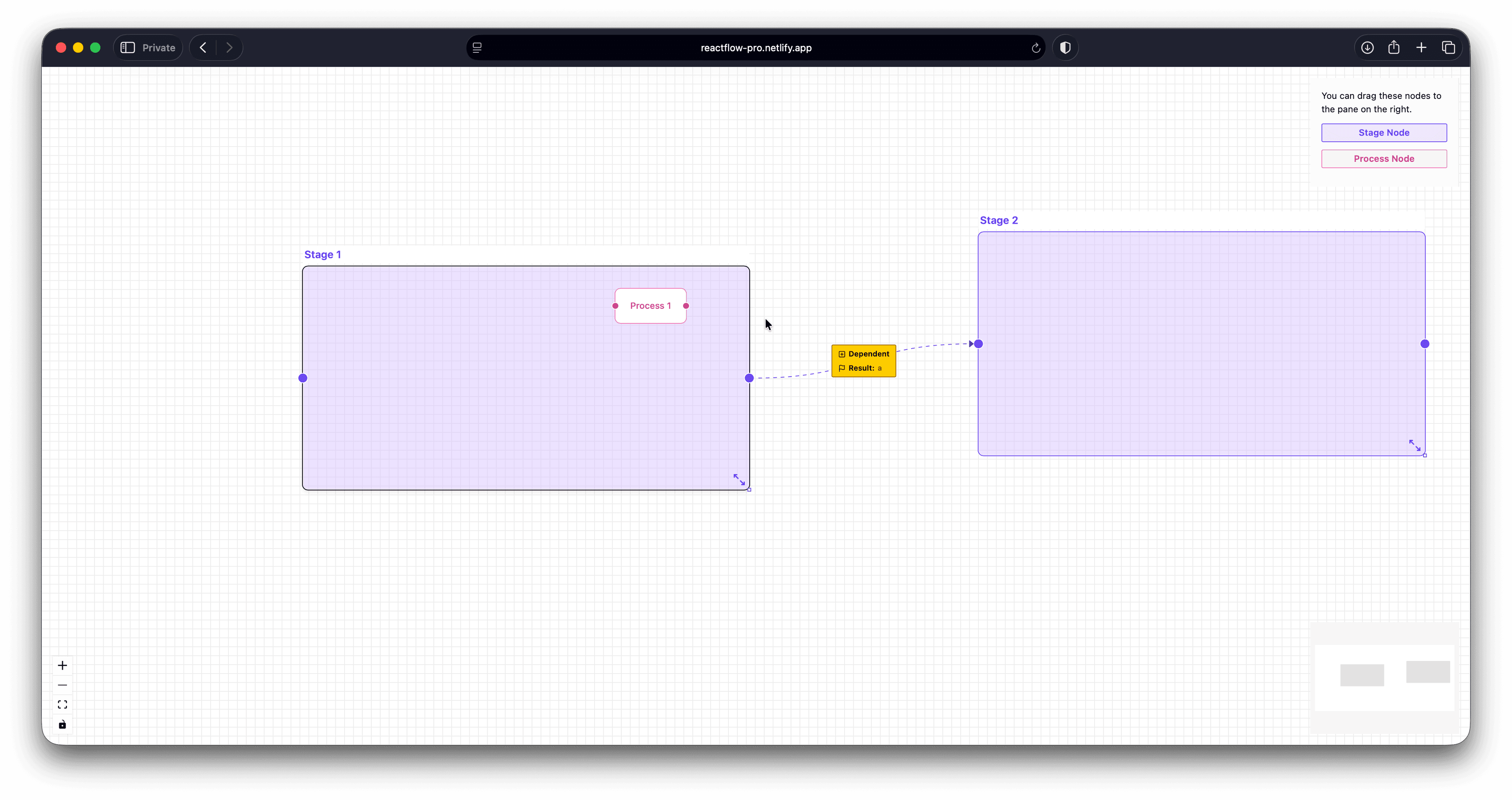This screenshot has height=800, width=1512.
Task: Select the Process 1 node
Action: click(650, 305)
